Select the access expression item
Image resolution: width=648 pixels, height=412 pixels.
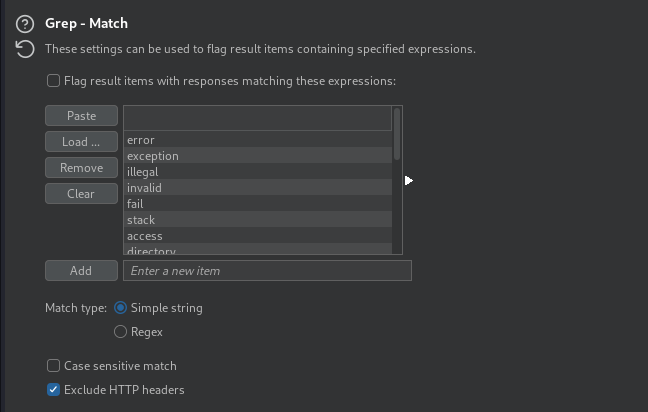coord(257,236)
